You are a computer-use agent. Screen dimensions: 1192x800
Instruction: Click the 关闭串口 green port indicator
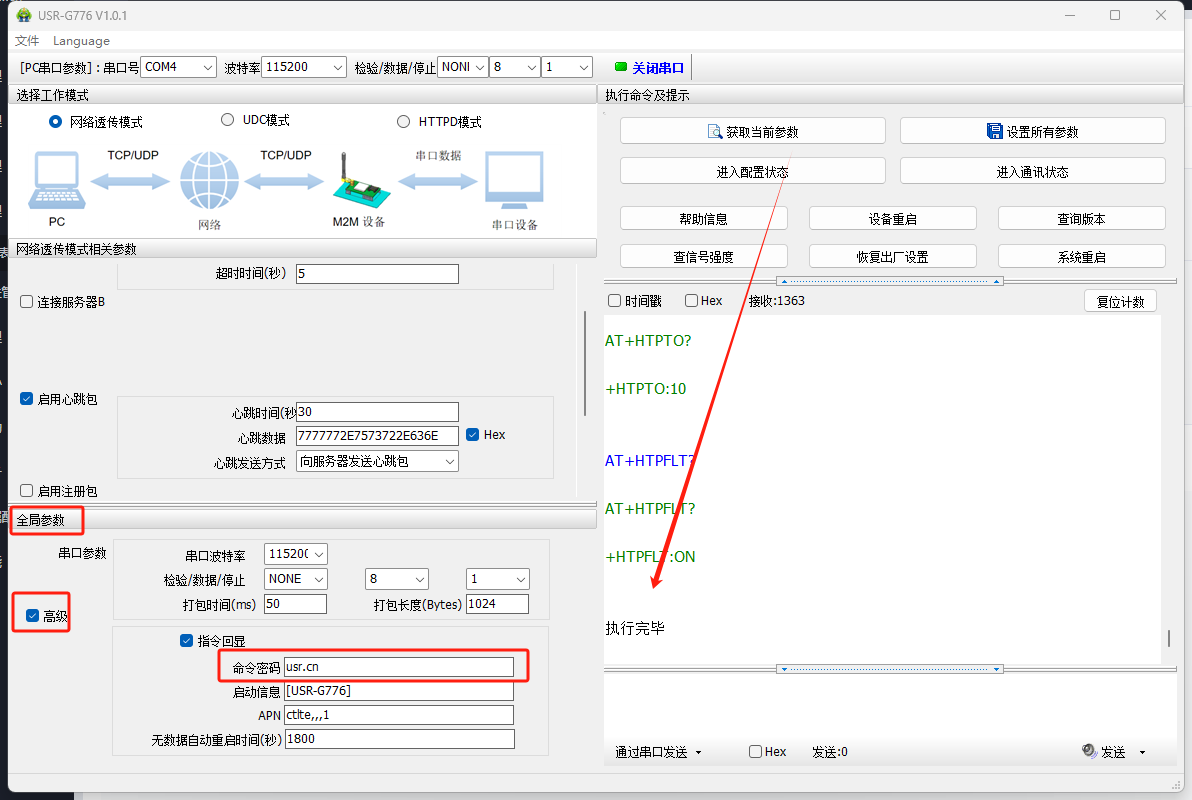621,67
